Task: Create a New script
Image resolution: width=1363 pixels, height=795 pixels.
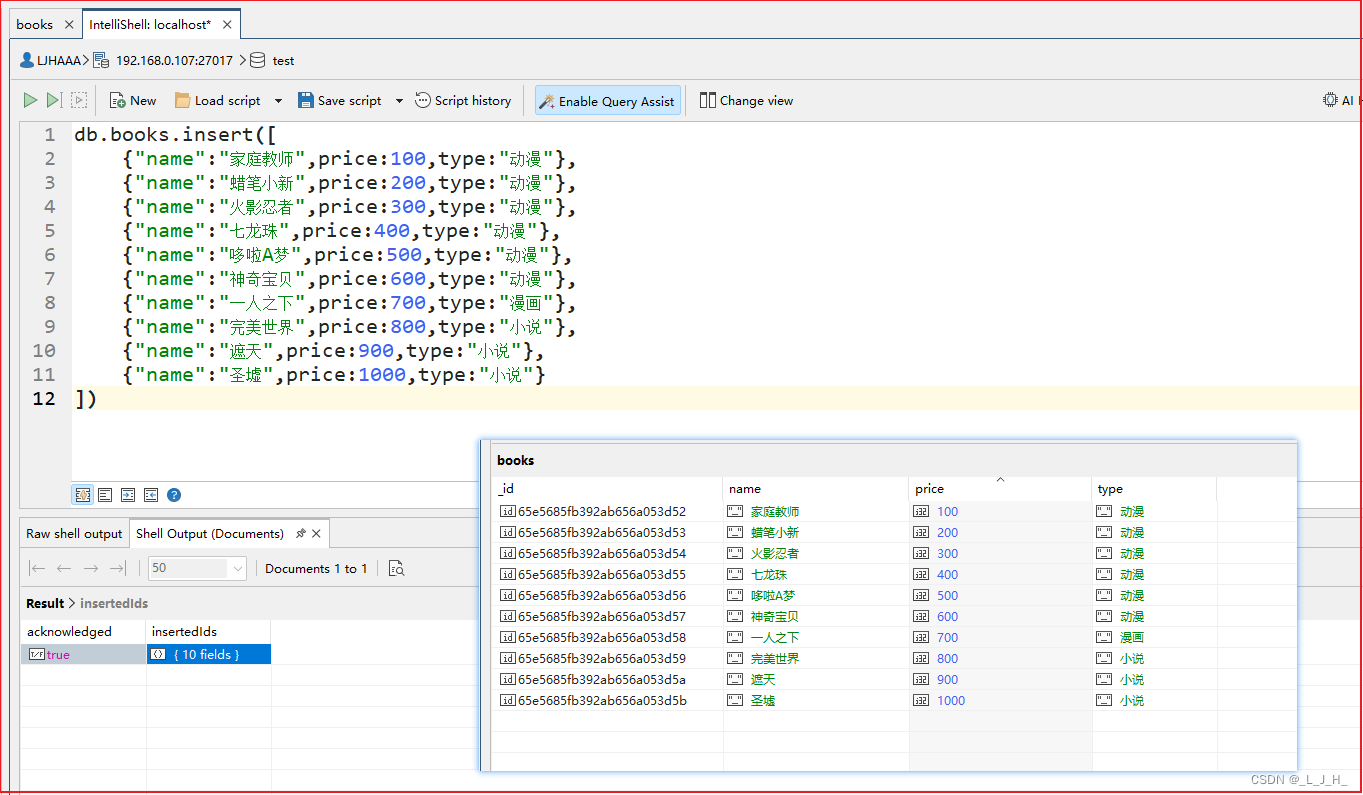Action: coord(133,100)
